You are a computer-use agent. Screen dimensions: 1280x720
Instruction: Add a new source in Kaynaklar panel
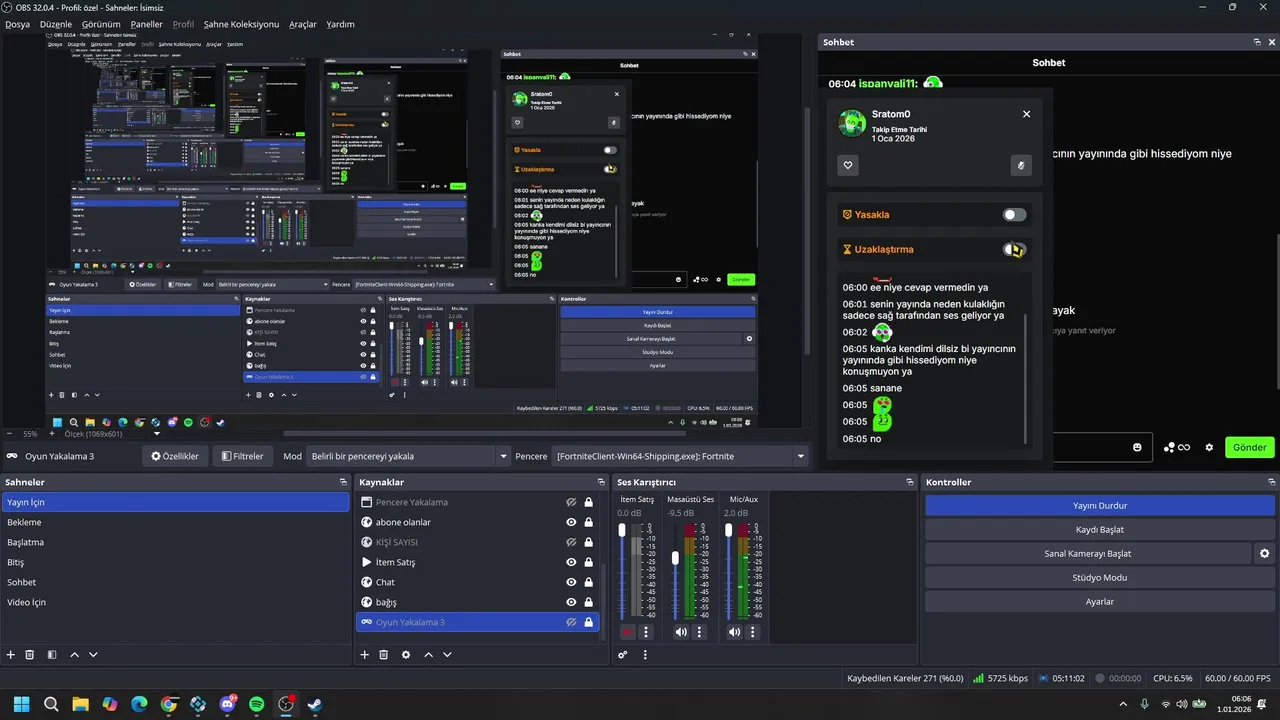(364, 655)
